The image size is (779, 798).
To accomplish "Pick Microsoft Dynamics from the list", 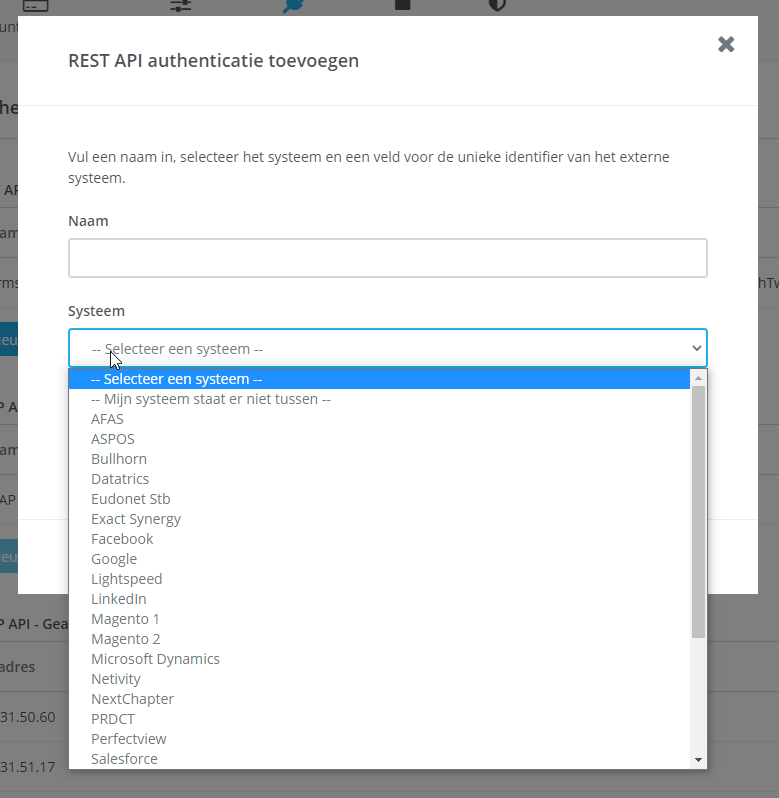I will (155, 659).
